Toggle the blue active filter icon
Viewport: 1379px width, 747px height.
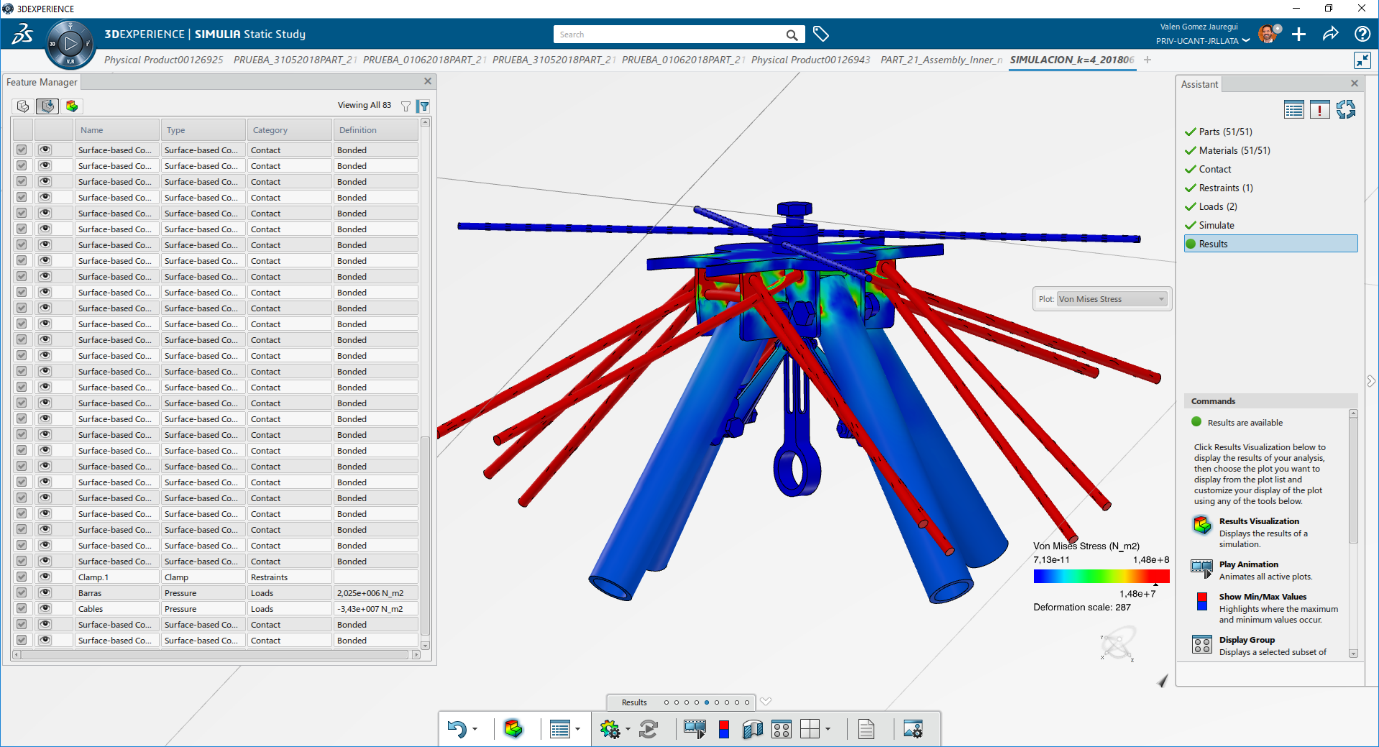(424, 105)
